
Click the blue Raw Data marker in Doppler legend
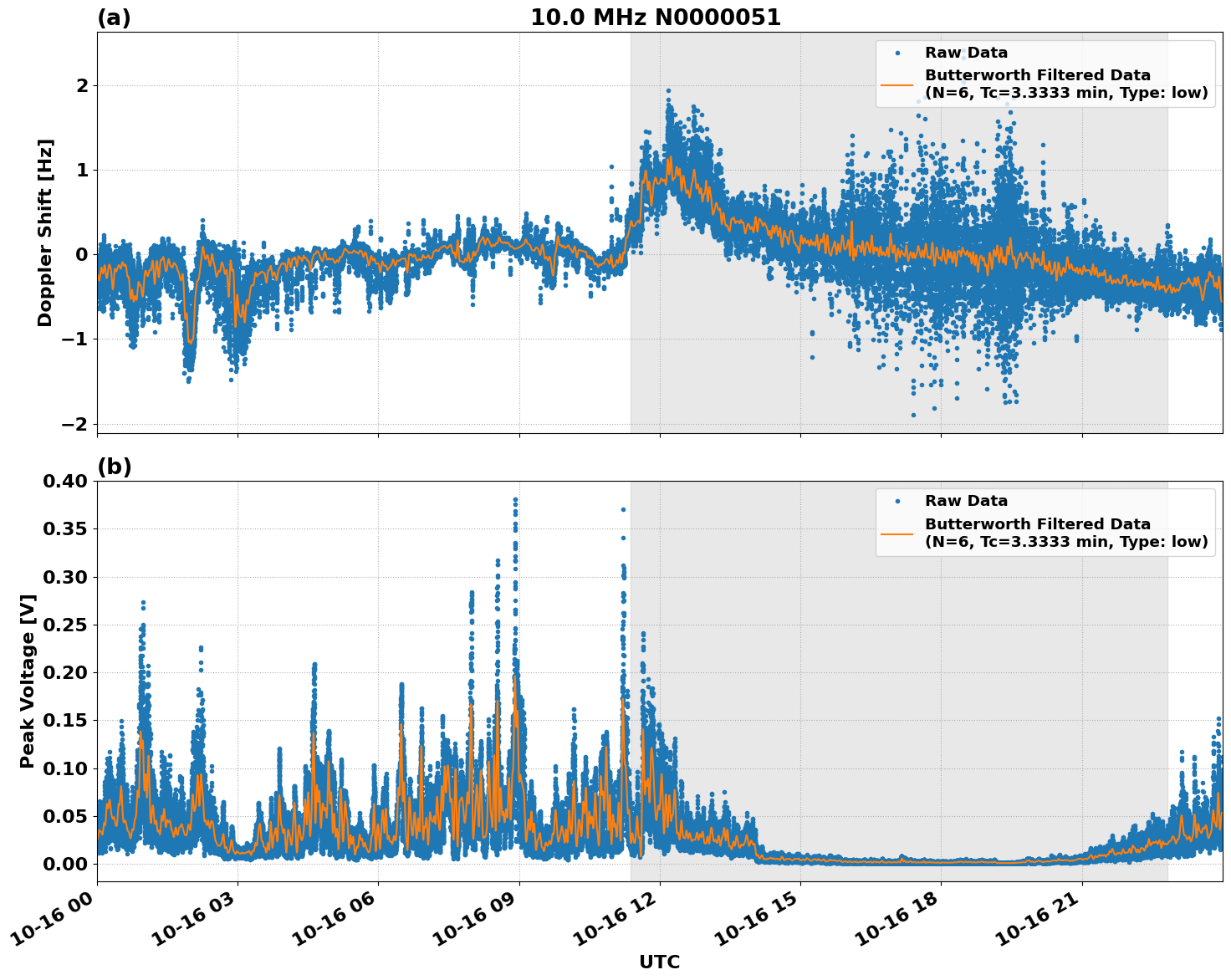pos(896,53)
